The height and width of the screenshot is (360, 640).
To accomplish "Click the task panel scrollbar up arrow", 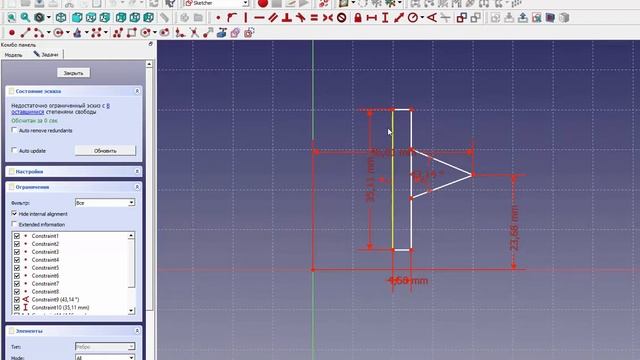I will 149,64.
